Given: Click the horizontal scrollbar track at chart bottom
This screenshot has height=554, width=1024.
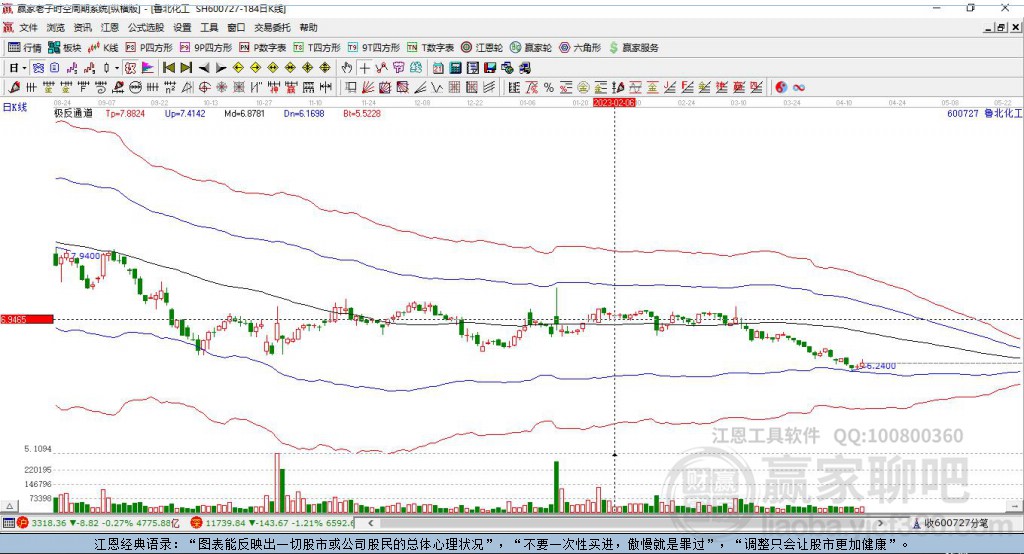Looking at the screenshot, I should [626, 523].
